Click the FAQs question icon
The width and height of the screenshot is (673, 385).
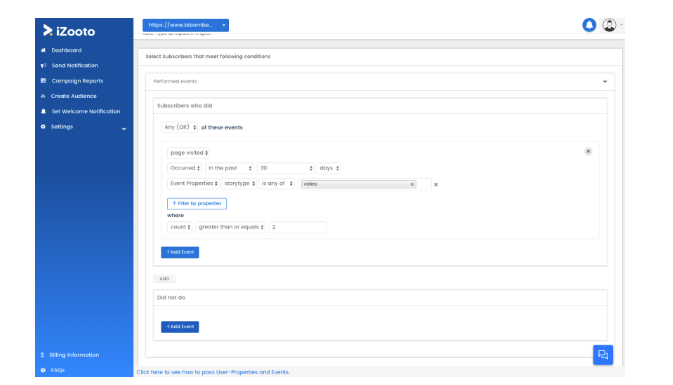(x=43, y=370)
